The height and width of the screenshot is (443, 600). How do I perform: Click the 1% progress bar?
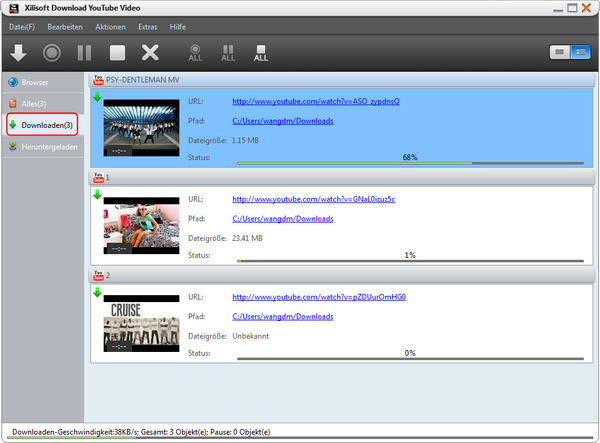[410, 261]
